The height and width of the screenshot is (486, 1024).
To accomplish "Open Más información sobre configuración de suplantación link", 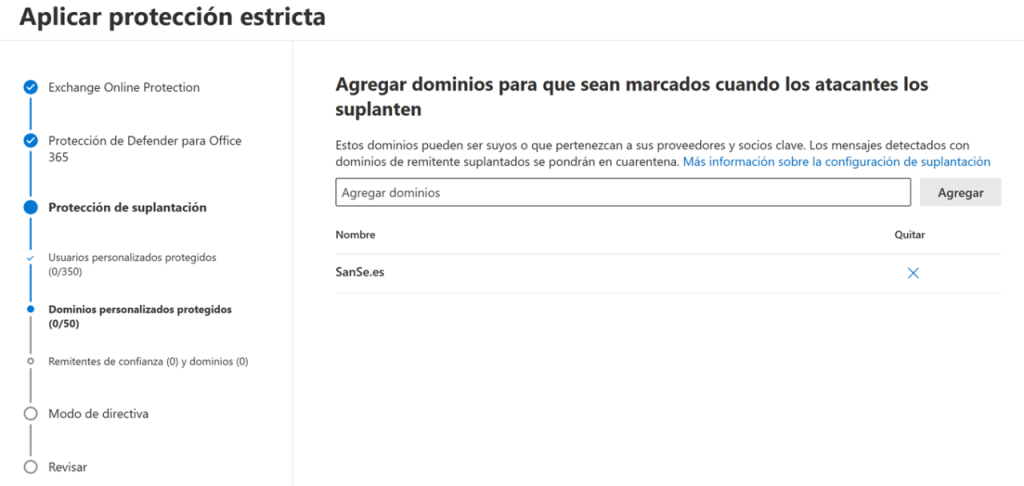I will click(x=836, y=161).
